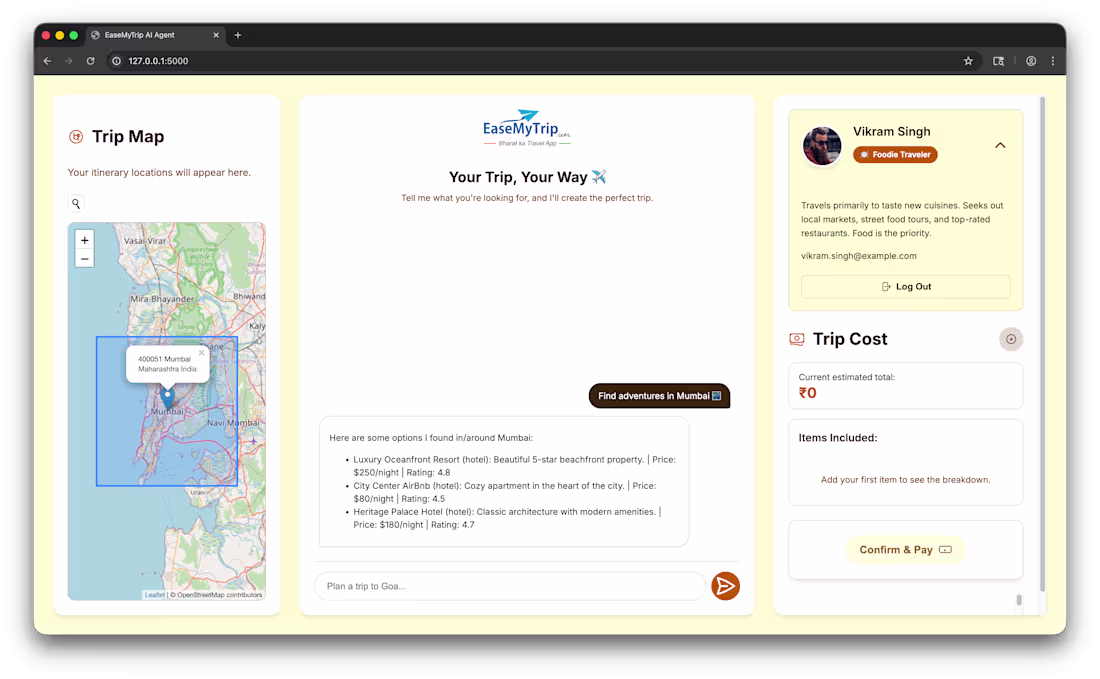Viewport: 1100px width, 679px height.
Task: Click the blue Mumbai map marker
Action: pos(167,398)
